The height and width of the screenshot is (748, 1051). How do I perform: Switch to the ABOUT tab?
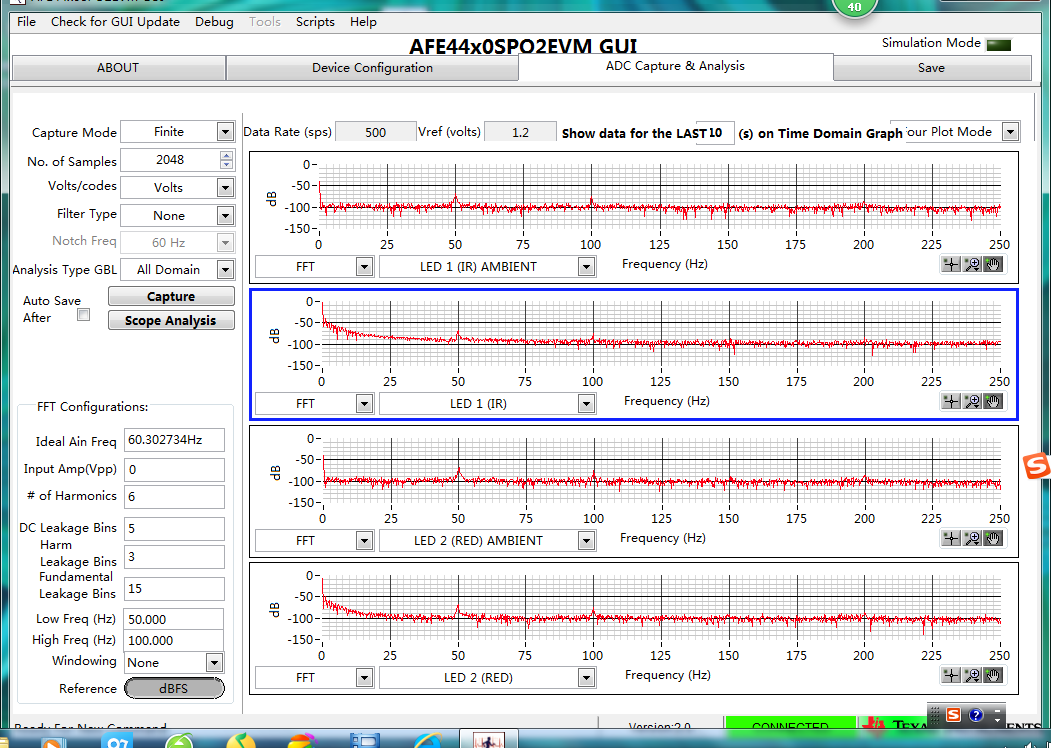tap(118, 68)
